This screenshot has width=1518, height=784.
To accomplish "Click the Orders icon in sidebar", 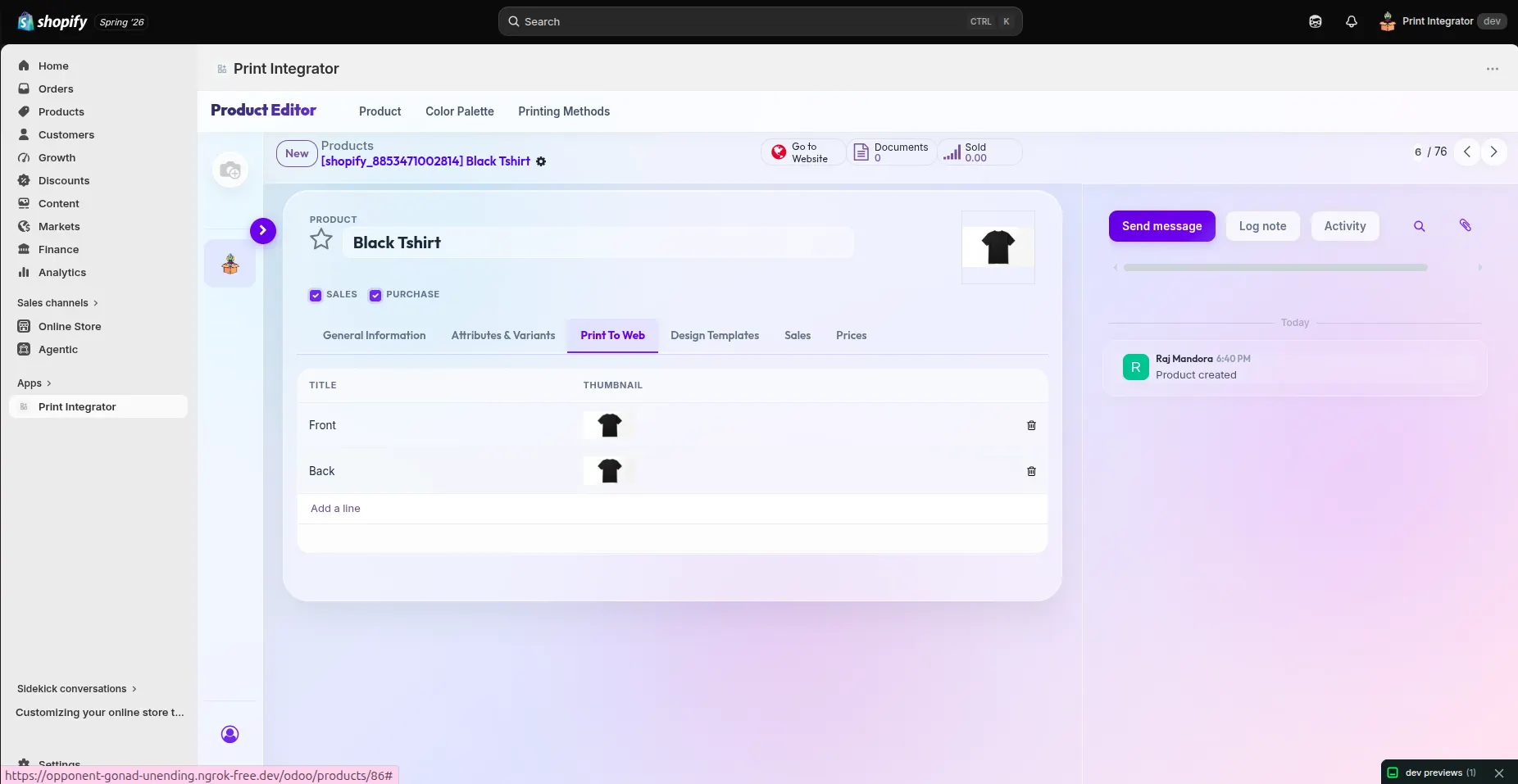I will click(x=24, y=88).
